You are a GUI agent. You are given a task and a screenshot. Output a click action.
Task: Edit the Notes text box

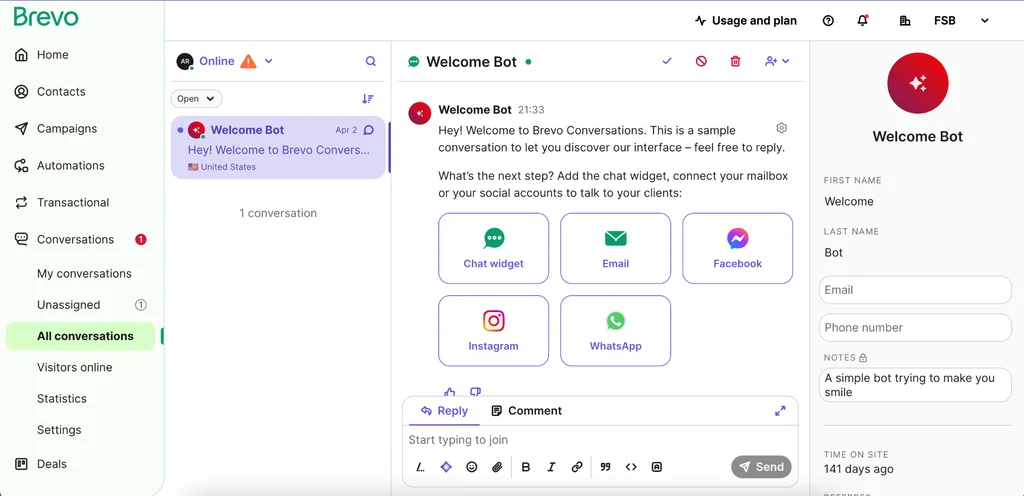(915, 385)
